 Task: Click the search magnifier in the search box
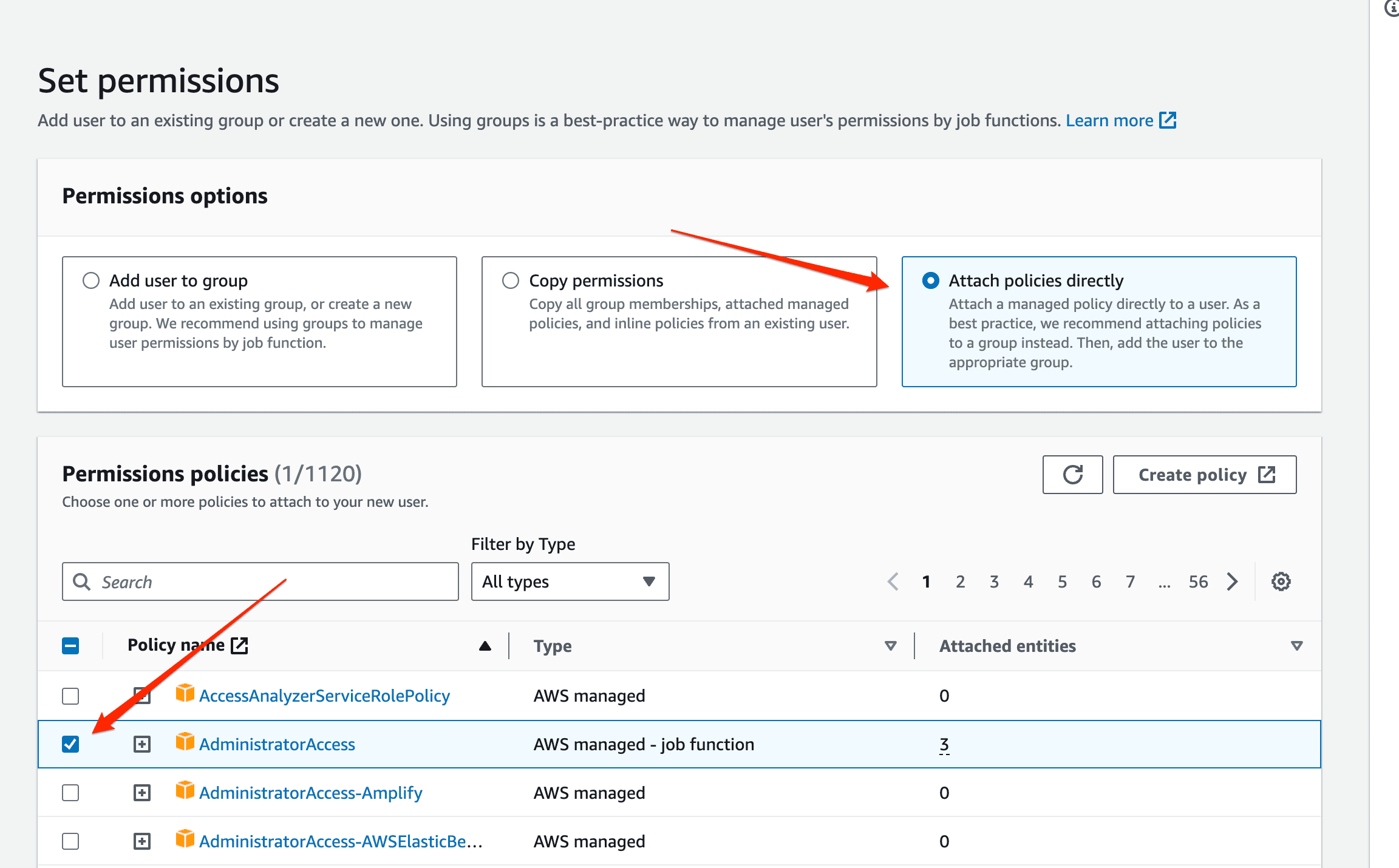pos(82,581)
